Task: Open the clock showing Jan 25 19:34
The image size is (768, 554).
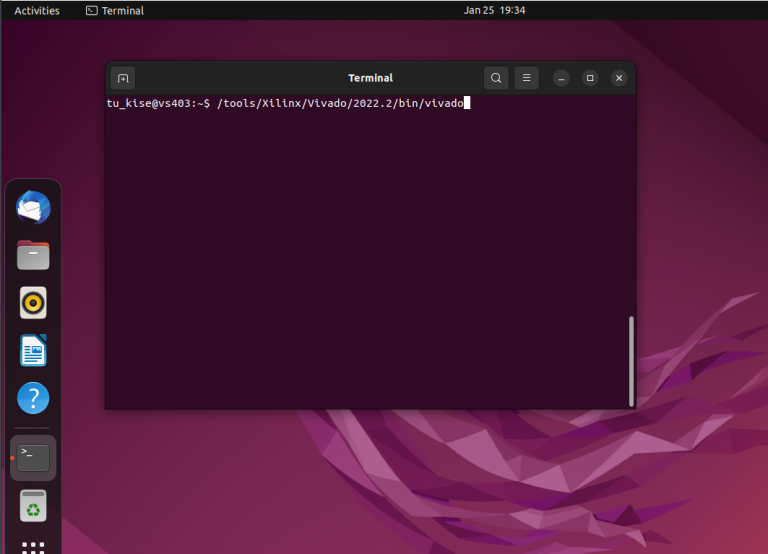Action: 494,10
